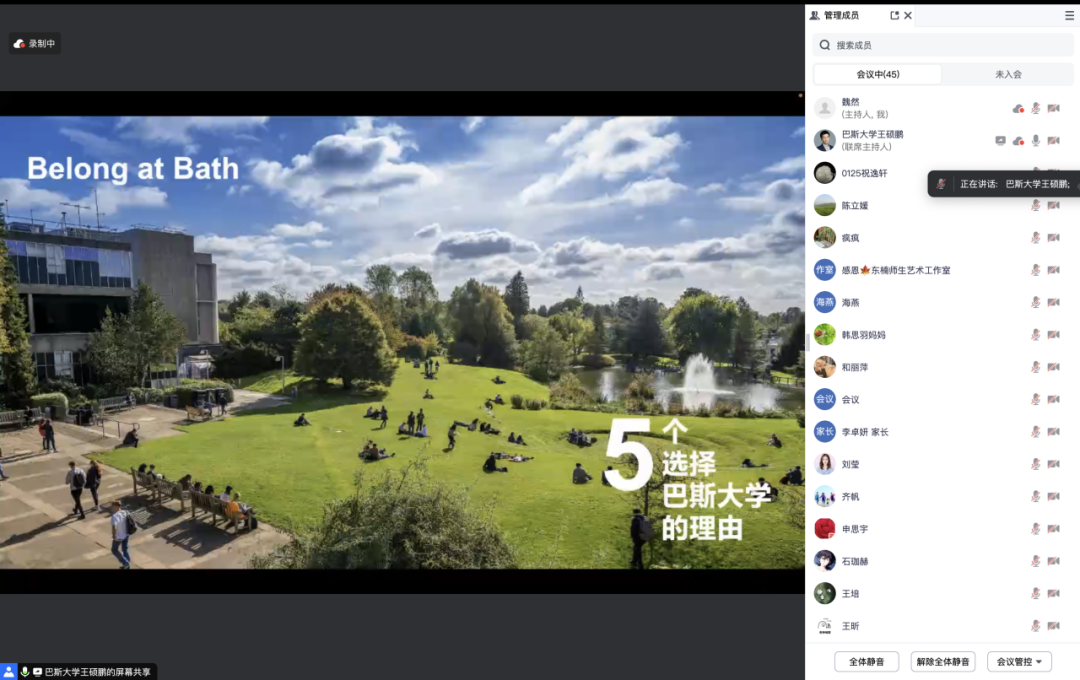The height and width of the screenshot is (680, 1080).
Task: Click 东楠师生艺术工作室's camera icon
Action: pos(1053,270)
